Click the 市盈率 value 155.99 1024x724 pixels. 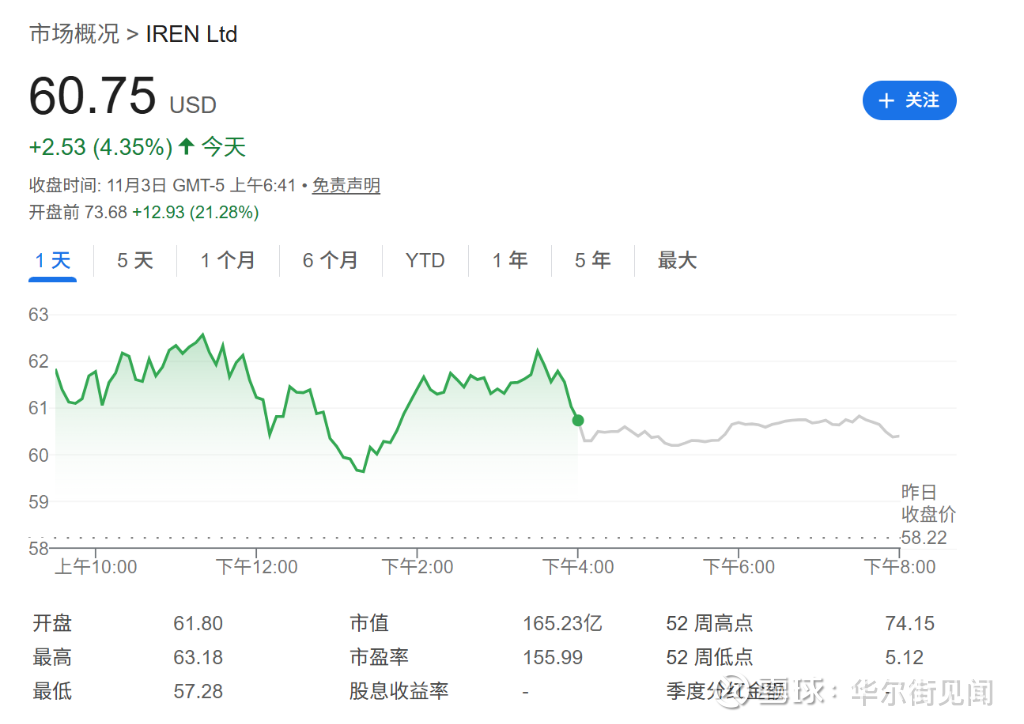(552, 657)
